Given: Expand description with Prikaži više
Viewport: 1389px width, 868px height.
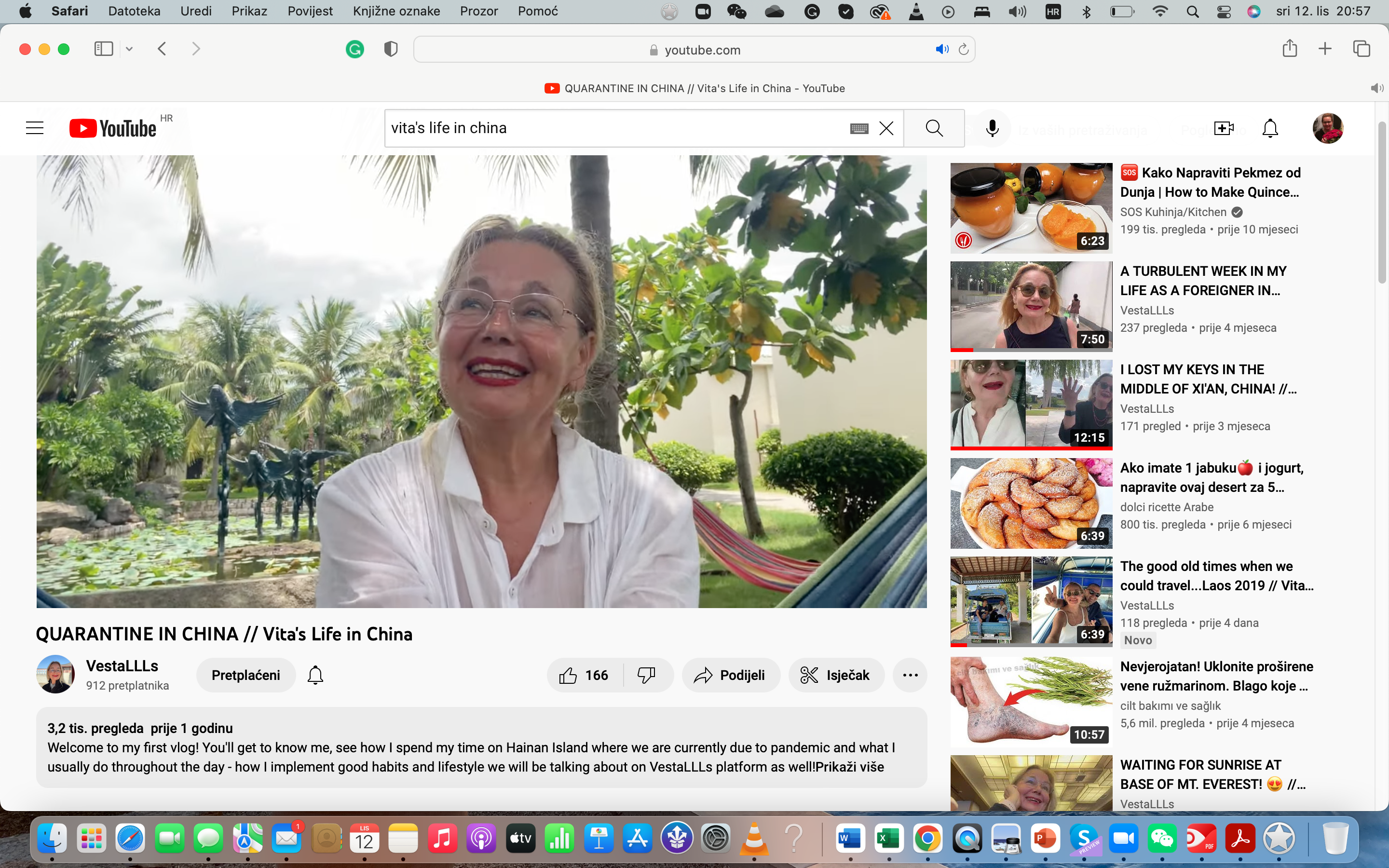Looking at the screenshot, I should pos(849,767).
